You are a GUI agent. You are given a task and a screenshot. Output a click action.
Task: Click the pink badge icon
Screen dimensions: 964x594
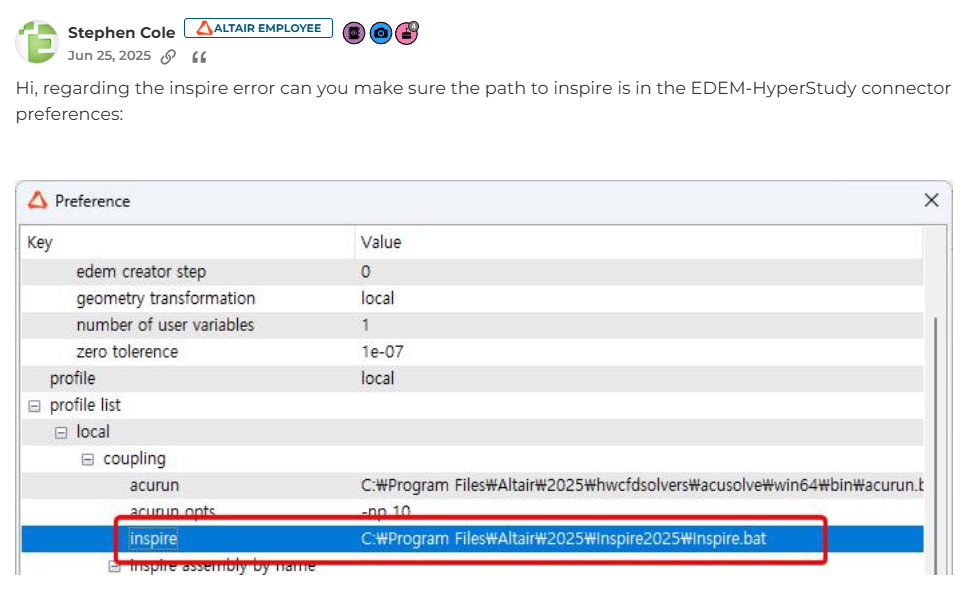click(407, 33)
